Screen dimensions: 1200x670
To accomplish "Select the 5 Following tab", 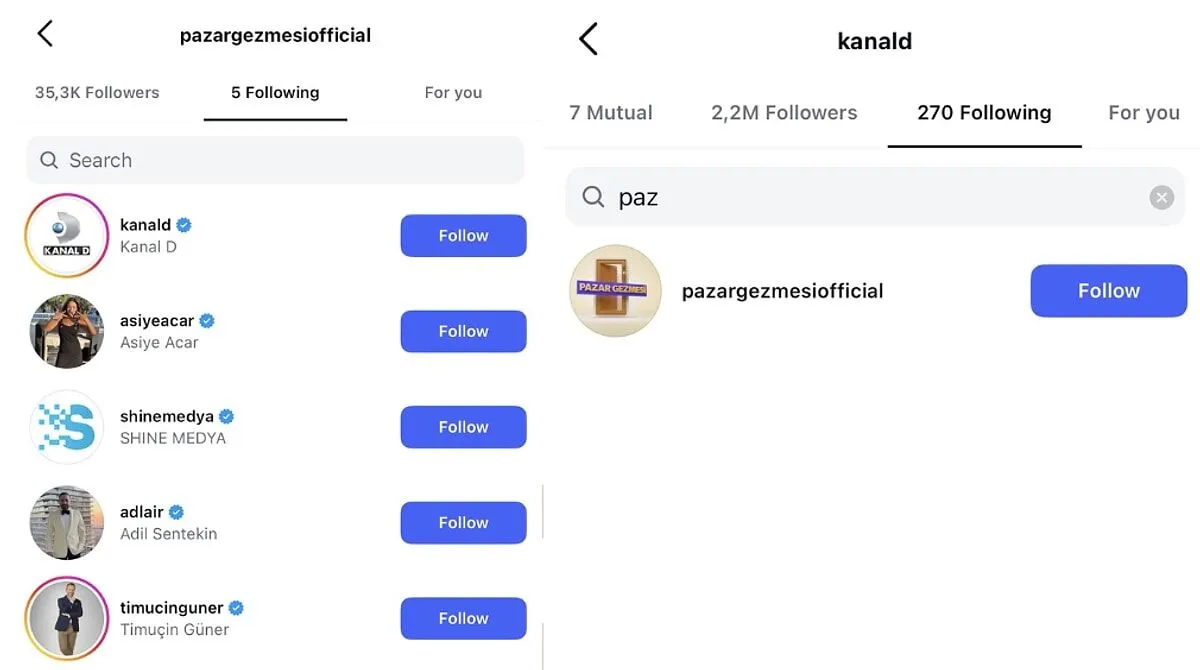I will click(x=275, y=93).
